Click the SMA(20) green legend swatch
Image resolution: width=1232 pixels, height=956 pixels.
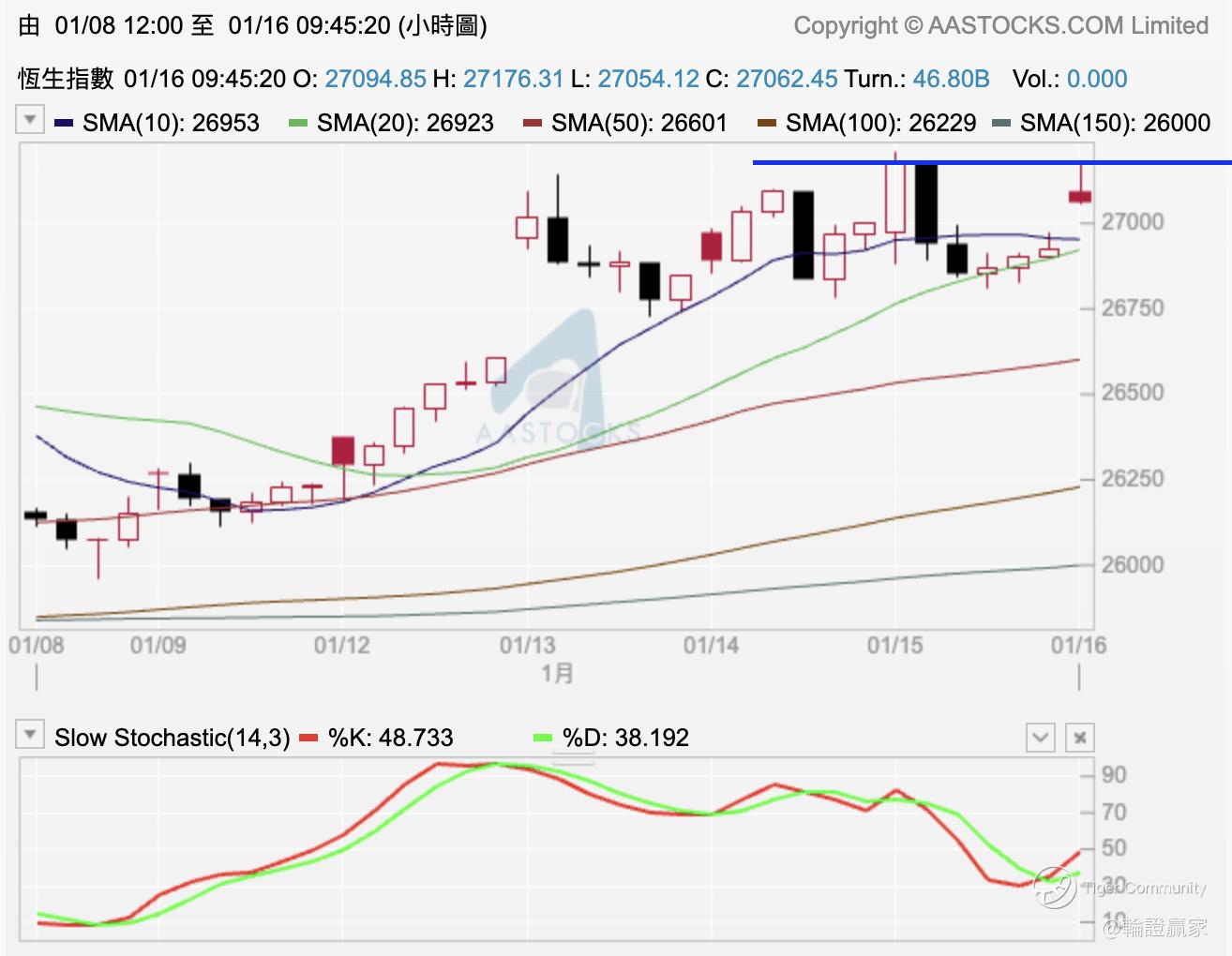tap(298, 123)
